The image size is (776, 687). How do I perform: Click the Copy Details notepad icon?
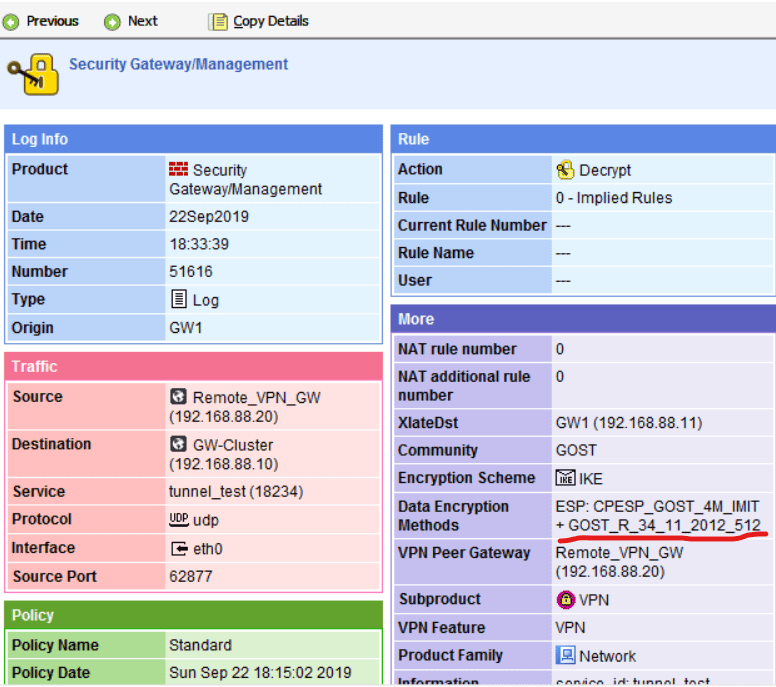pos(218,22)
